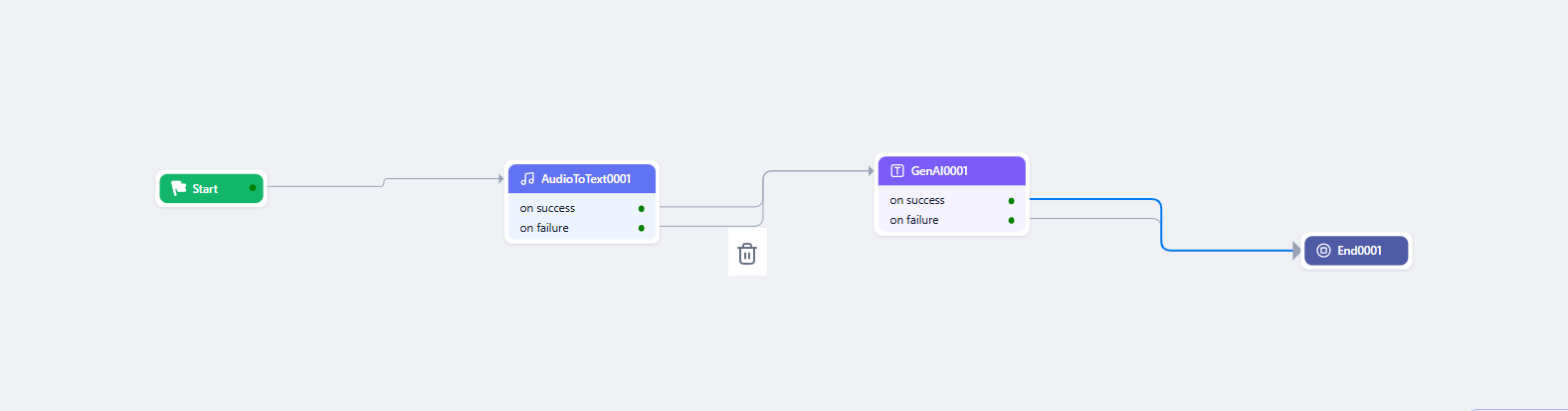Viewport: 1568px width, 411px height.
Task: Click the Start node output port dot
Action: (253, 188)
